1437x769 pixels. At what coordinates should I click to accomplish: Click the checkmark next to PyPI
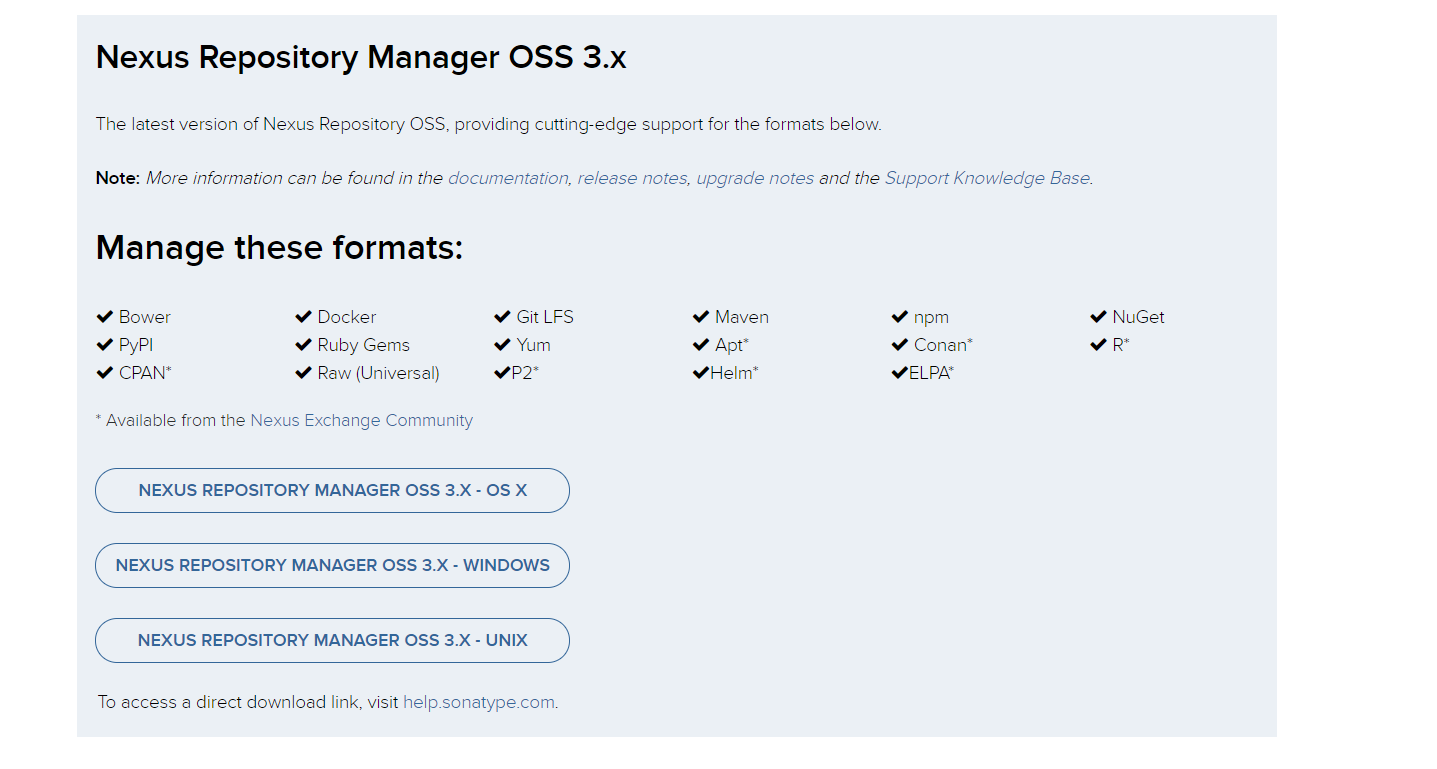click(x=104, y=345)
